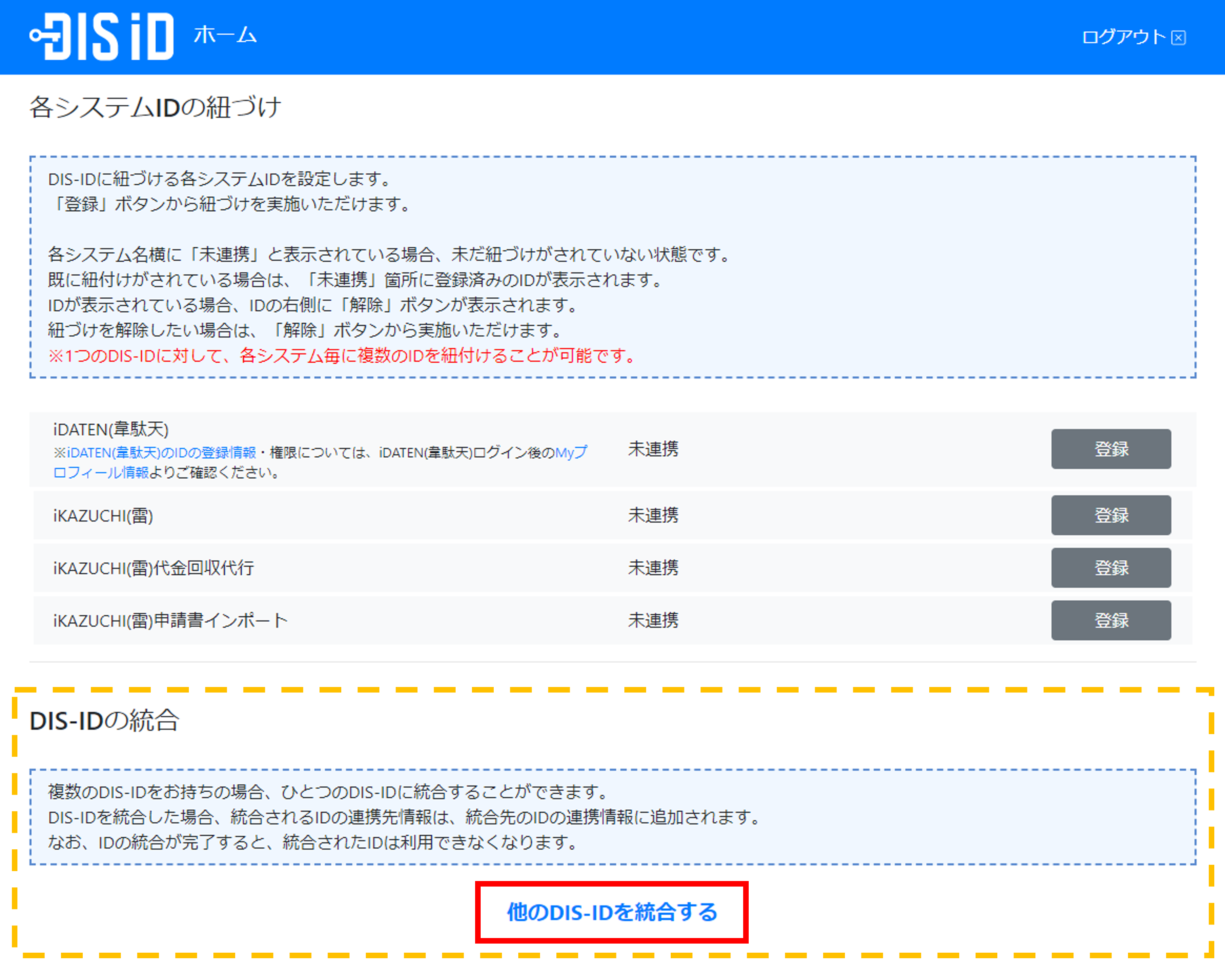This screenshot has width=1225, height=980.
Task: Click 未連携 status in the iDATEN row
Action: coord(653,449)
